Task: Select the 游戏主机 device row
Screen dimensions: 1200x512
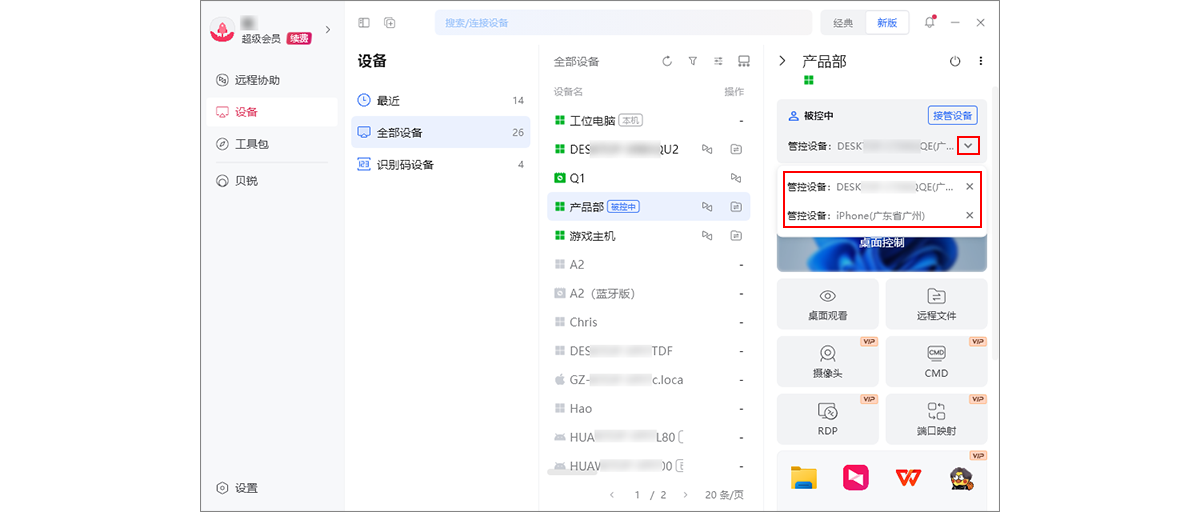Action: (650, 236)
